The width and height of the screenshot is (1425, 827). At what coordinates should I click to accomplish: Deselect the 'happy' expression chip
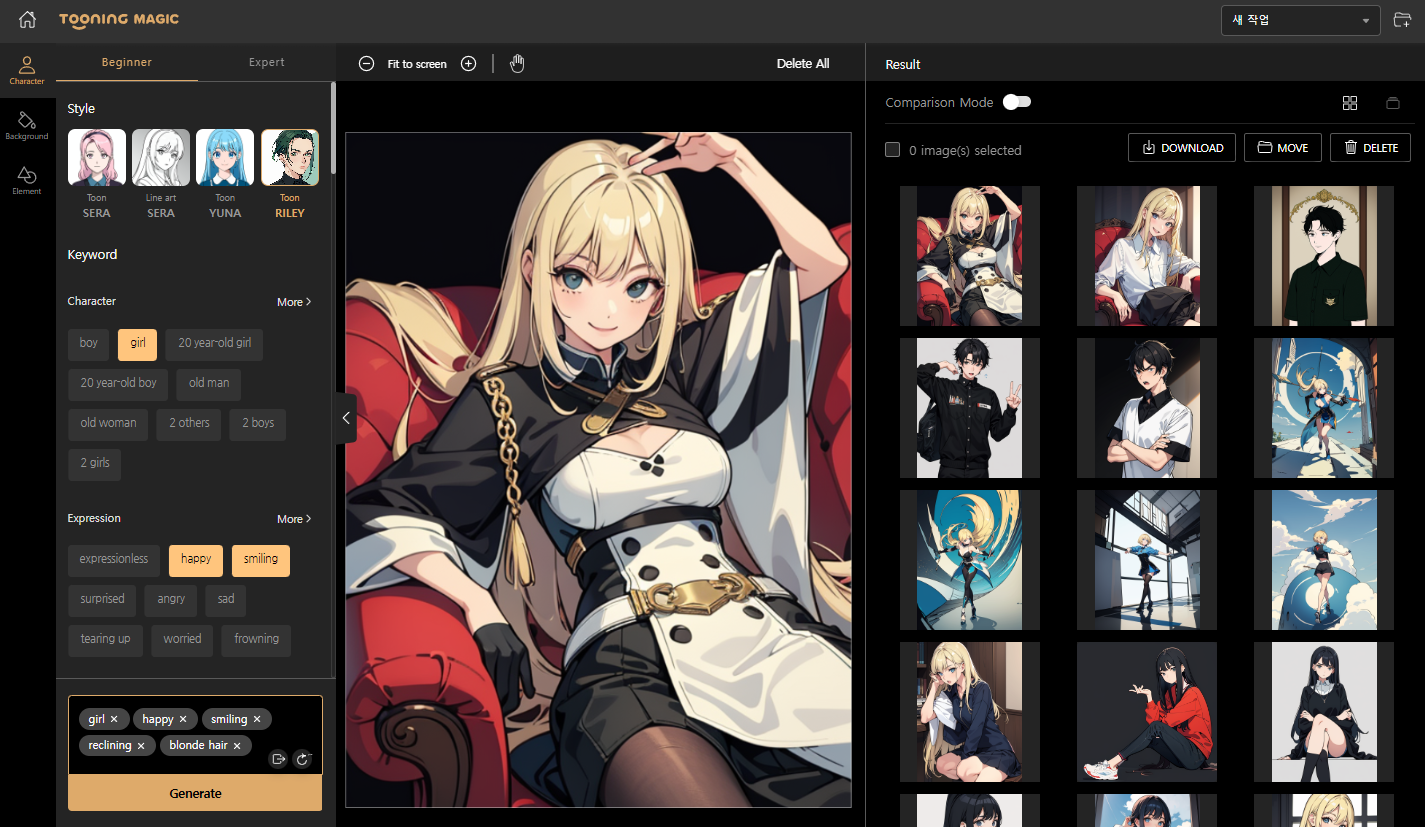point(196,559)
